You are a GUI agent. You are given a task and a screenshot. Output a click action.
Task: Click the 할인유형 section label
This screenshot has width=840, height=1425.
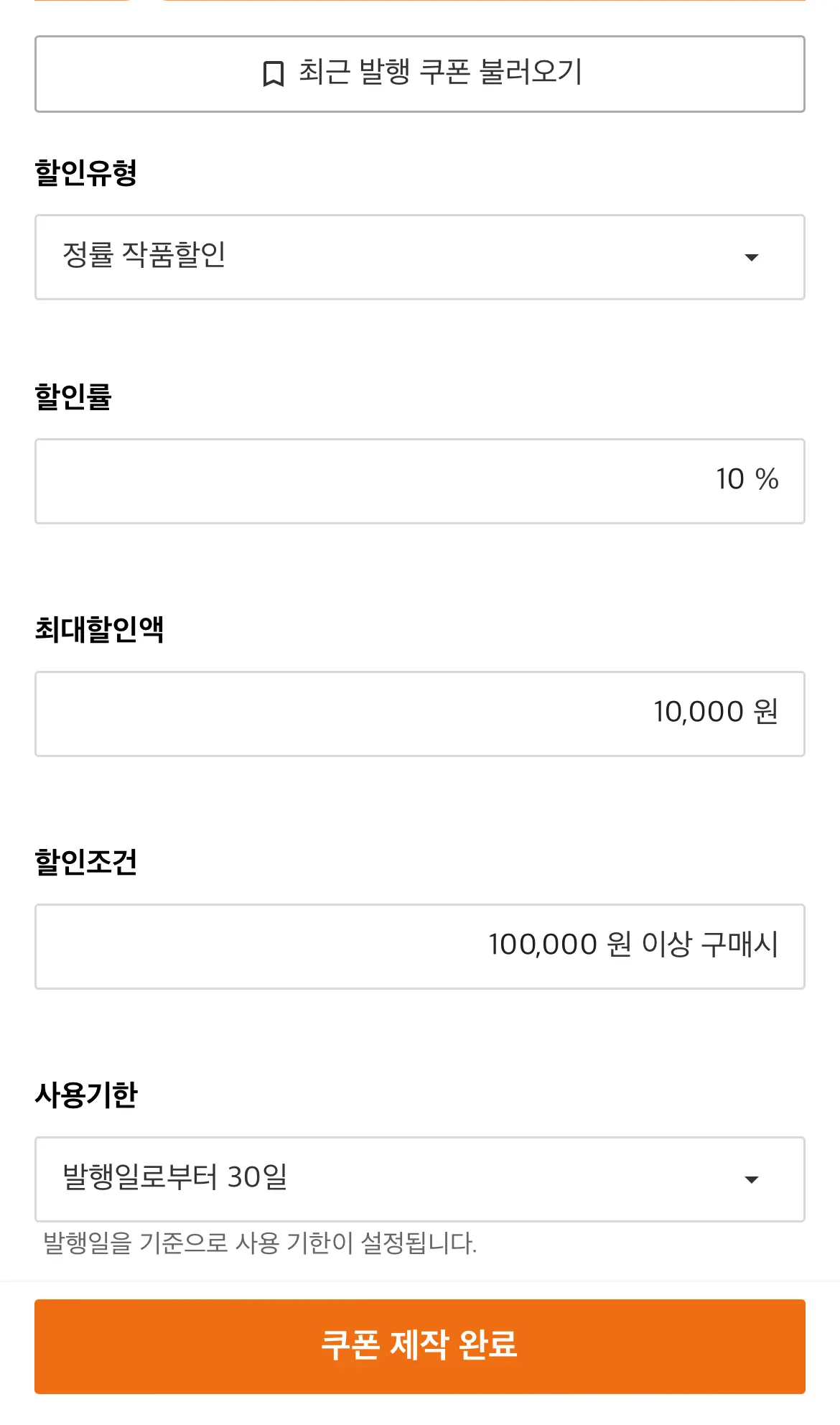tap(85, 172)
